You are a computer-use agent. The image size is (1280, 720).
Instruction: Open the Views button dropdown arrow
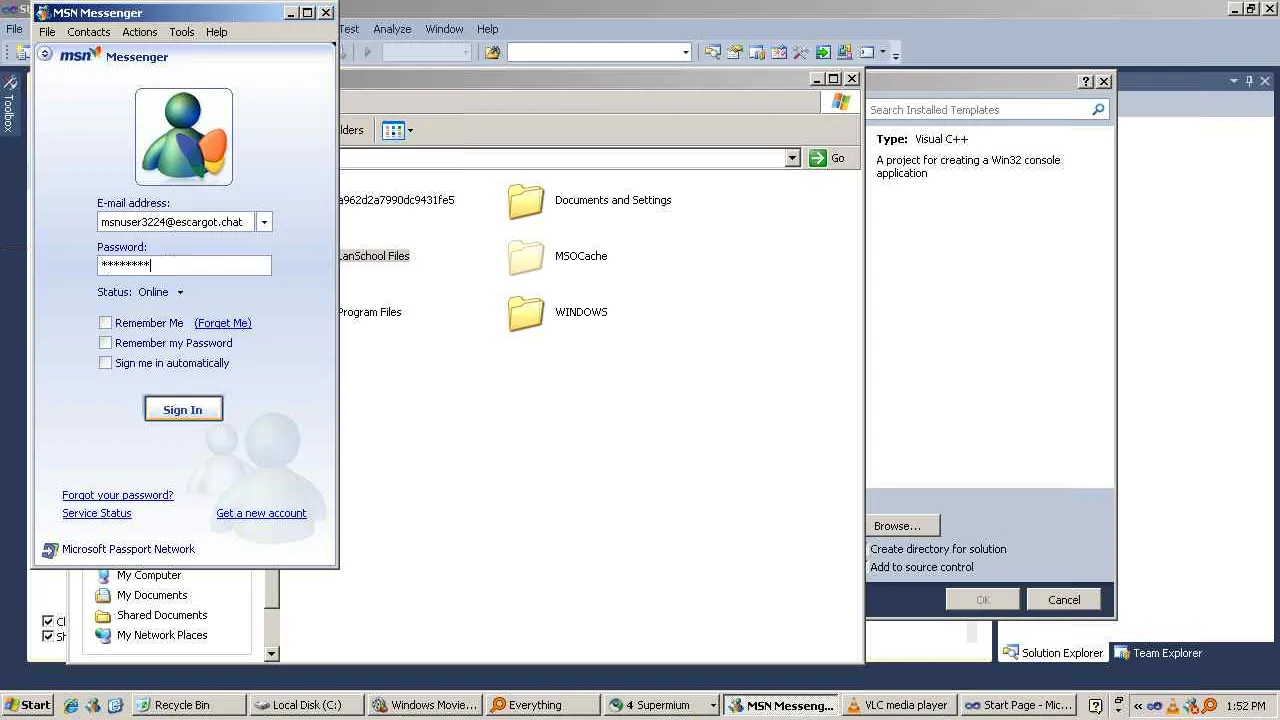click(x=410, y=130)
